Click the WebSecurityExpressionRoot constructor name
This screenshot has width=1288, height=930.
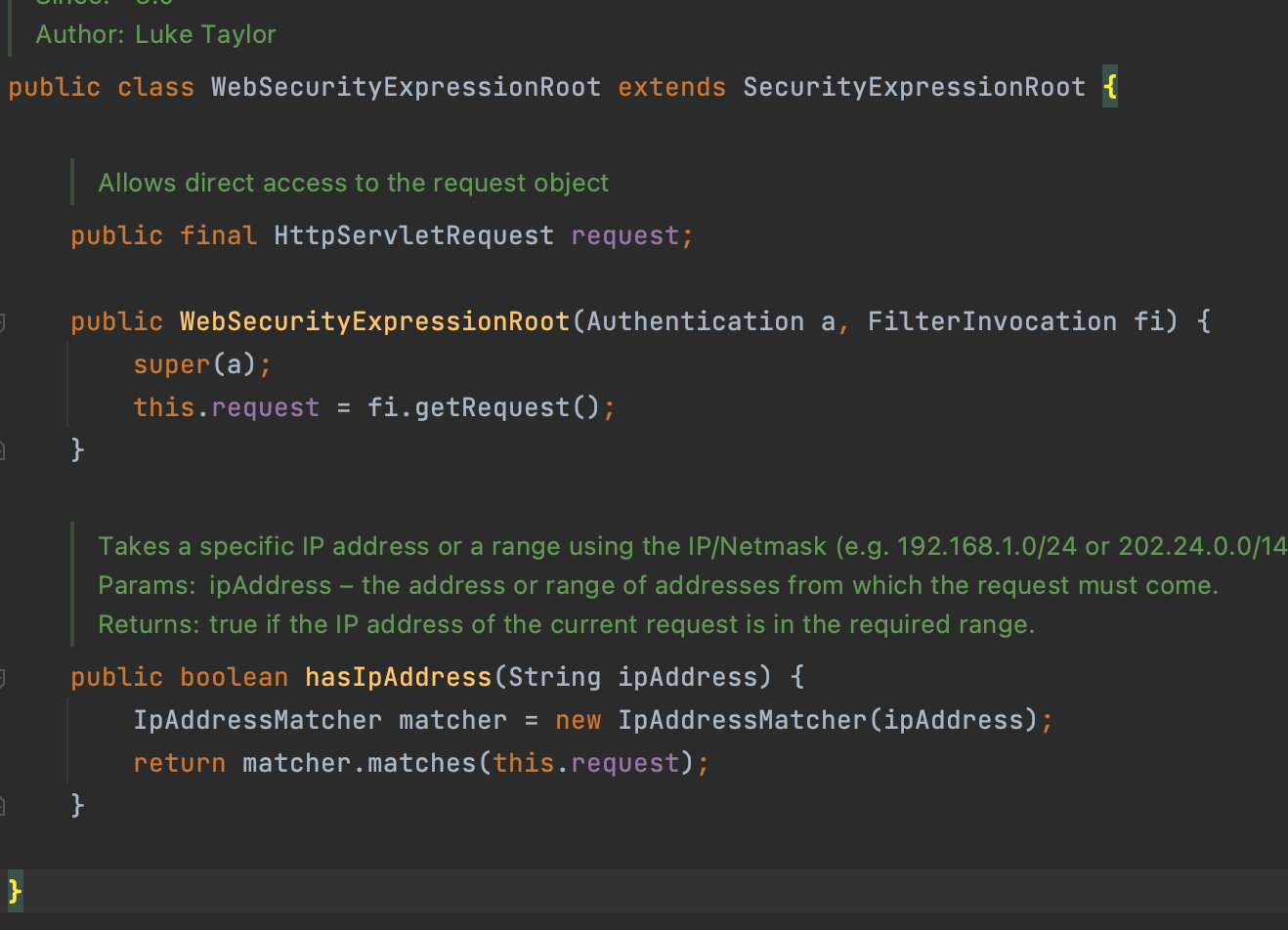375,321
